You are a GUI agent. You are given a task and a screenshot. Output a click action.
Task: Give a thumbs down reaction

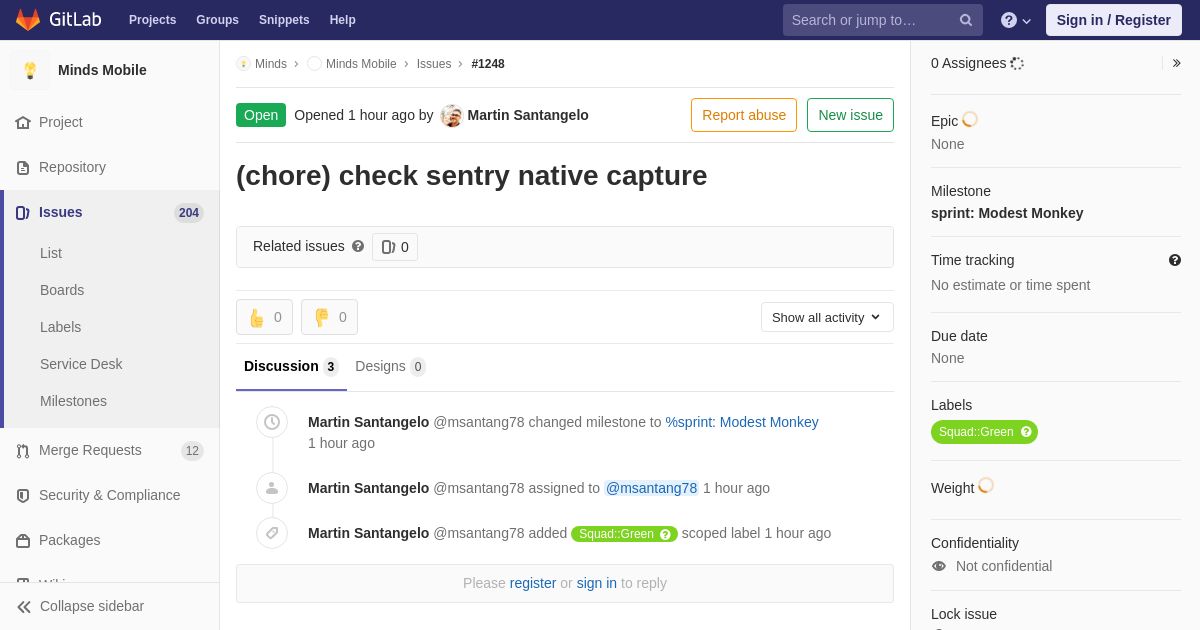tap(329, 317)
